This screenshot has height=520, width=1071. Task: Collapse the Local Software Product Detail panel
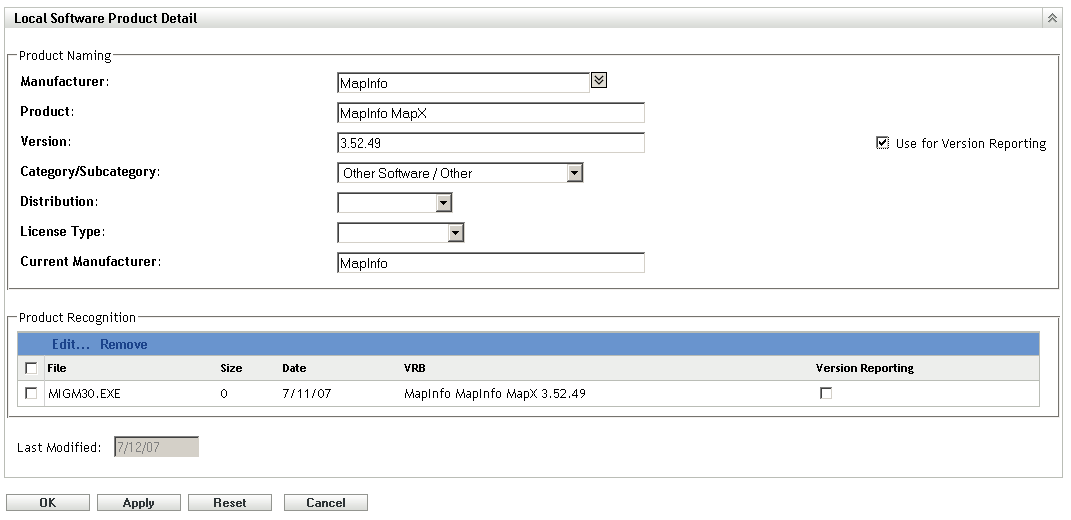pos(1052,18)
